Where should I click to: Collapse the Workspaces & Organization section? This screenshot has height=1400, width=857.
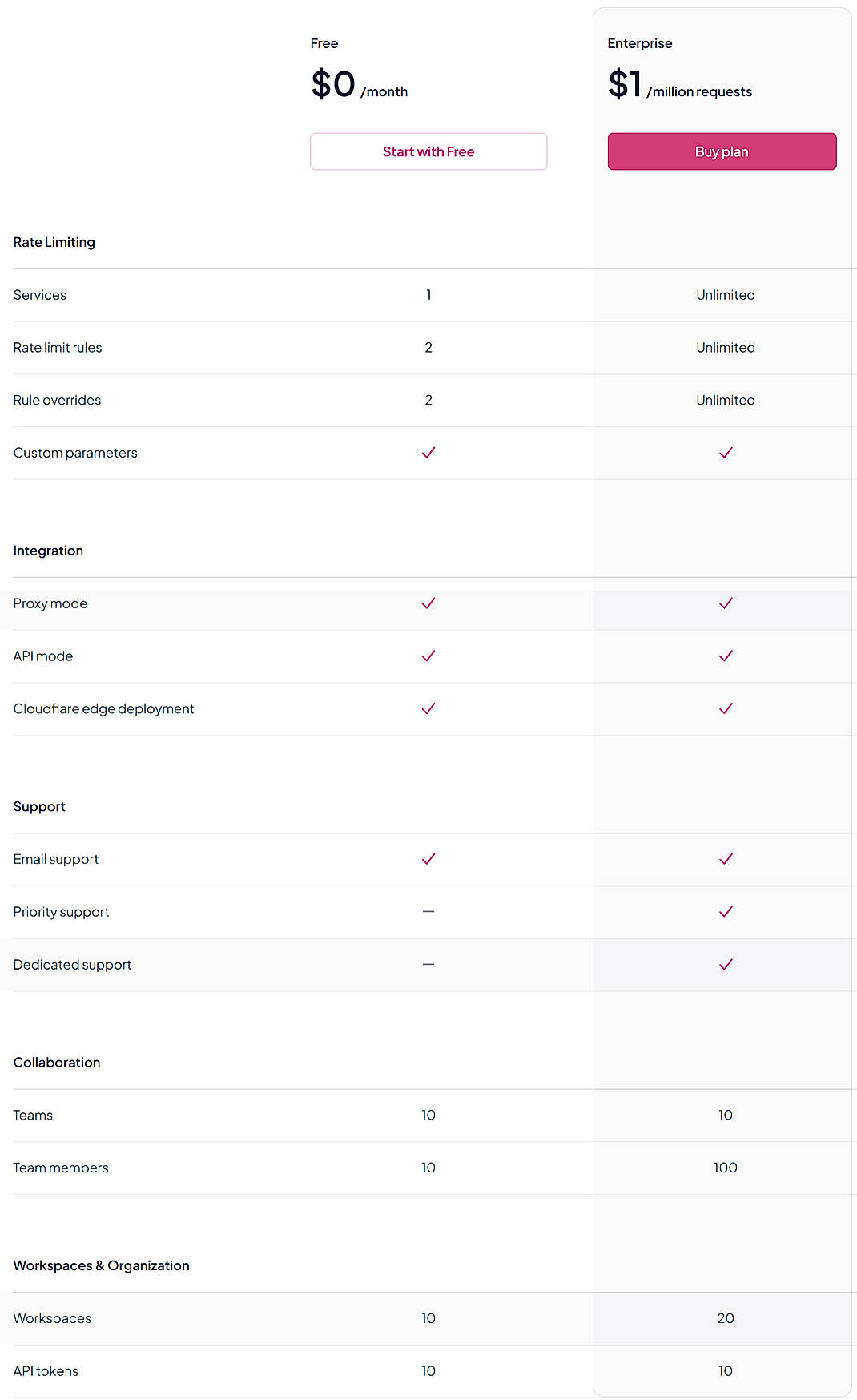click(x=101, y=1265)
